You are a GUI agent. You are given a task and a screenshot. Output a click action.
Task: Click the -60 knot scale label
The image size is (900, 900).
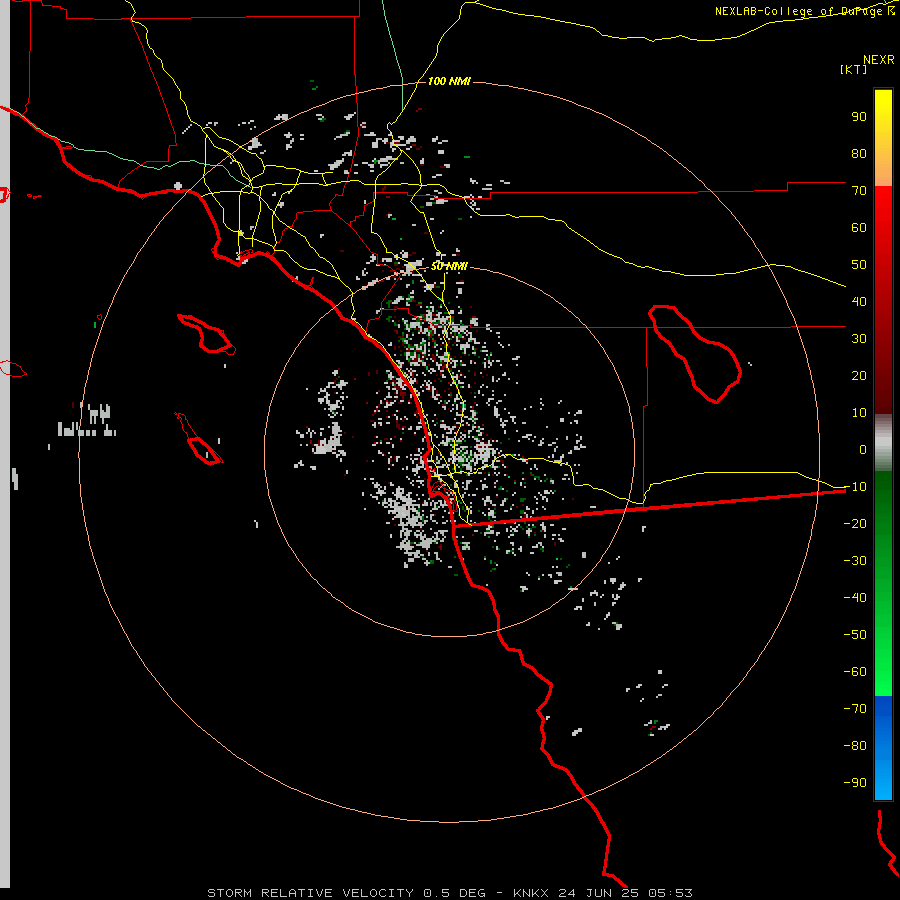(855, 672)
